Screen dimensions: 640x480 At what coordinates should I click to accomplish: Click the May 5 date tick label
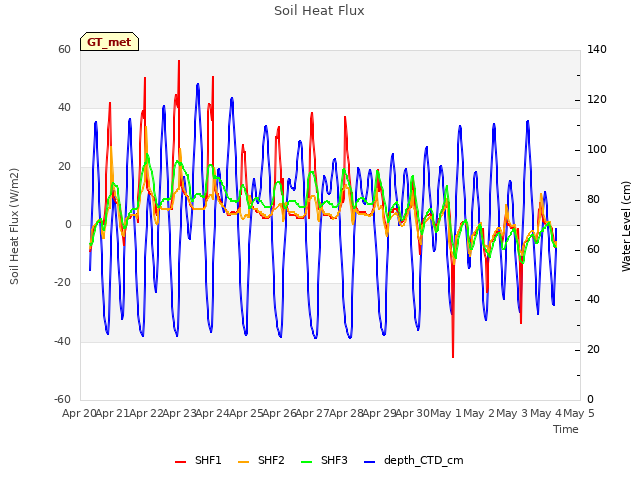point(579,413)
